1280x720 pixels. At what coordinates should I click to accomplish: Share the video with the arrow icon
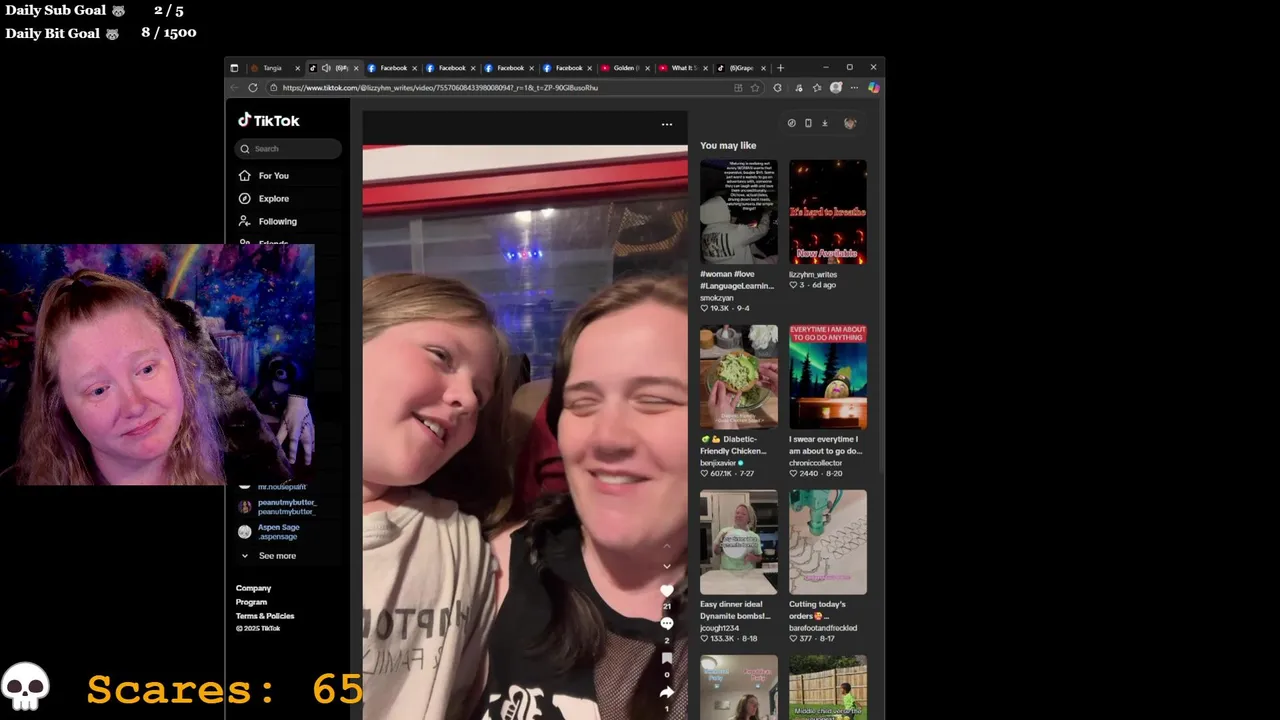tap(667, 692)
